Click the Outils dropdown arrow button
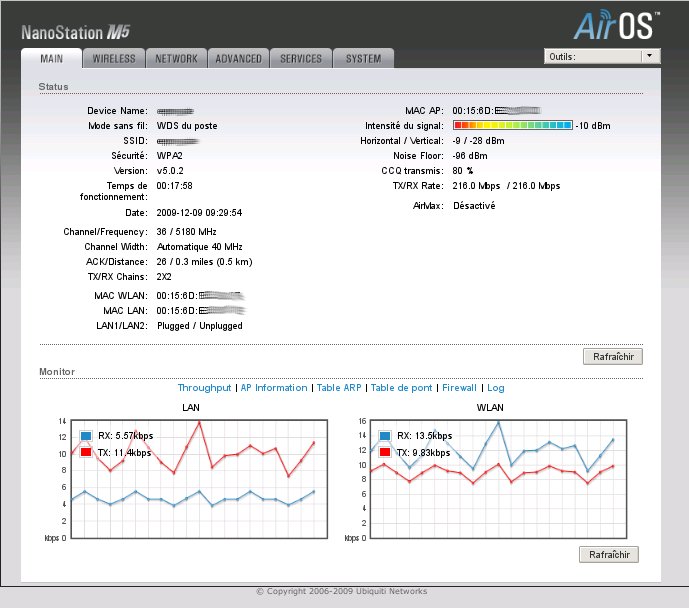 click(650, 56)
